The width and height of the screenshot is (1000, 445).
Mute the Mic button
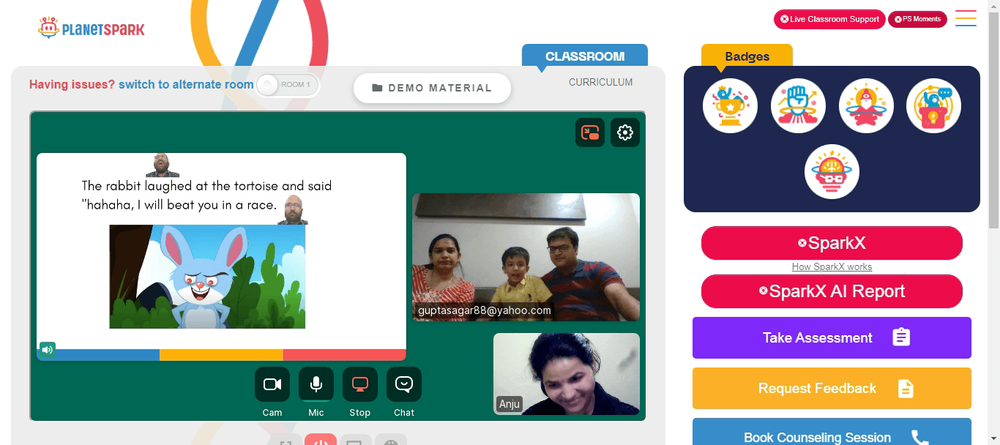[x=316, y=384]
